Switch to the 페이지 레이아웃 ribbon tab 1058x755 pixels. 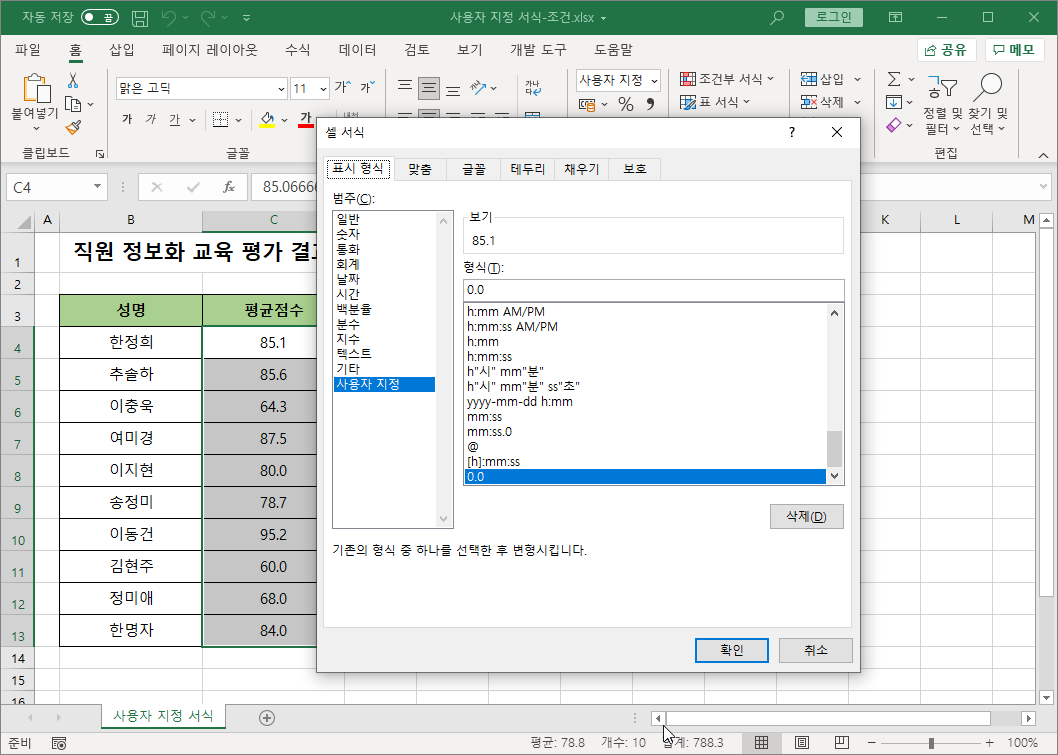point(210,50)
